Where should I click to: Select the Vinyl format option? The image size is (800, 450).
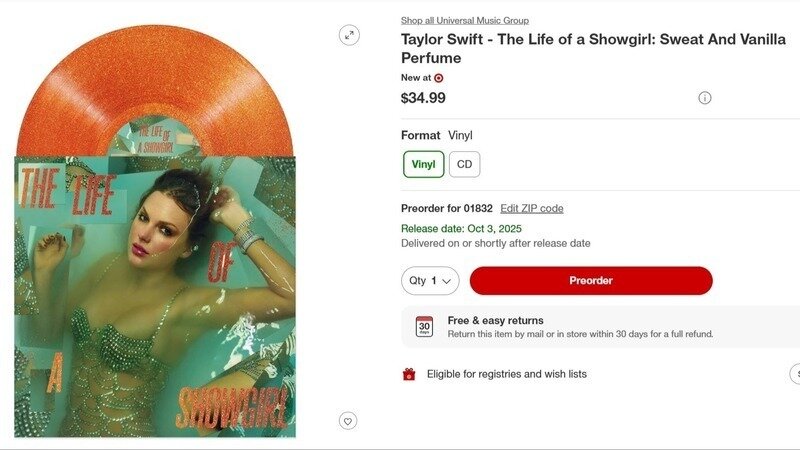[x=424, y=164]
